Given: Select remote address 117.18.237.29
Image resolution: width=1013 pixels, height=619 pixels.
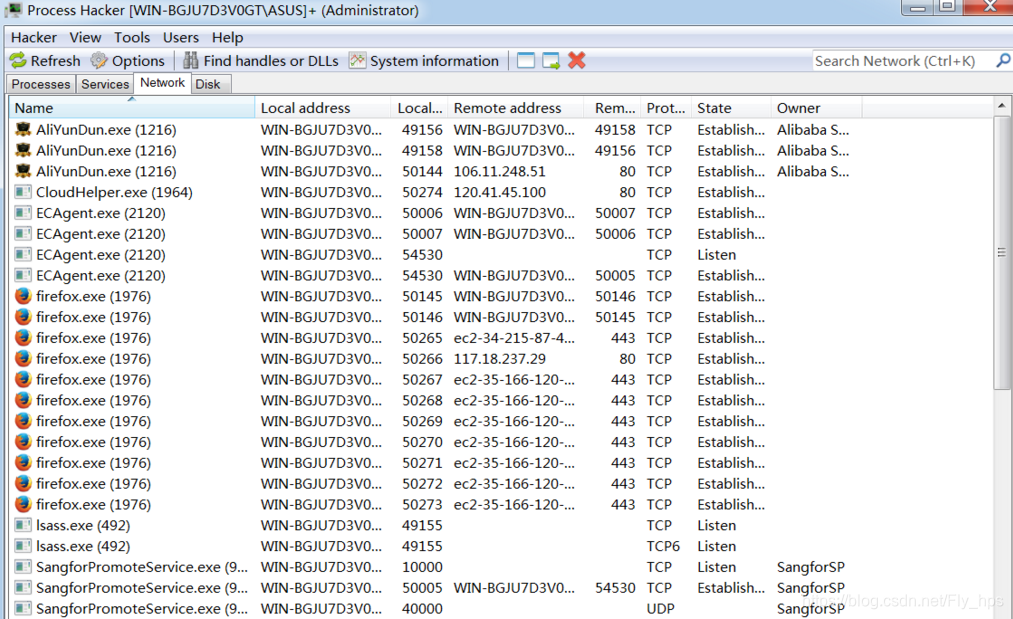Looking at the screenshot, I should pos(499,359).
